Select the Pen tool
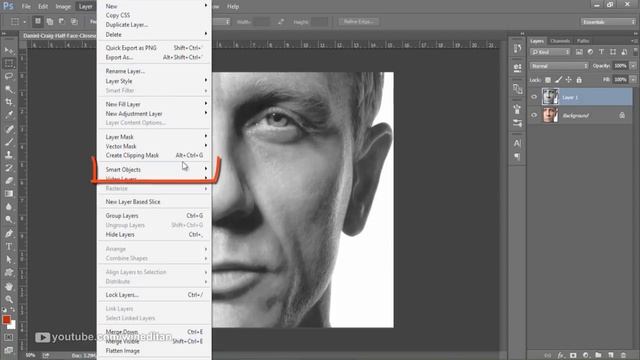 click(9, 233)
